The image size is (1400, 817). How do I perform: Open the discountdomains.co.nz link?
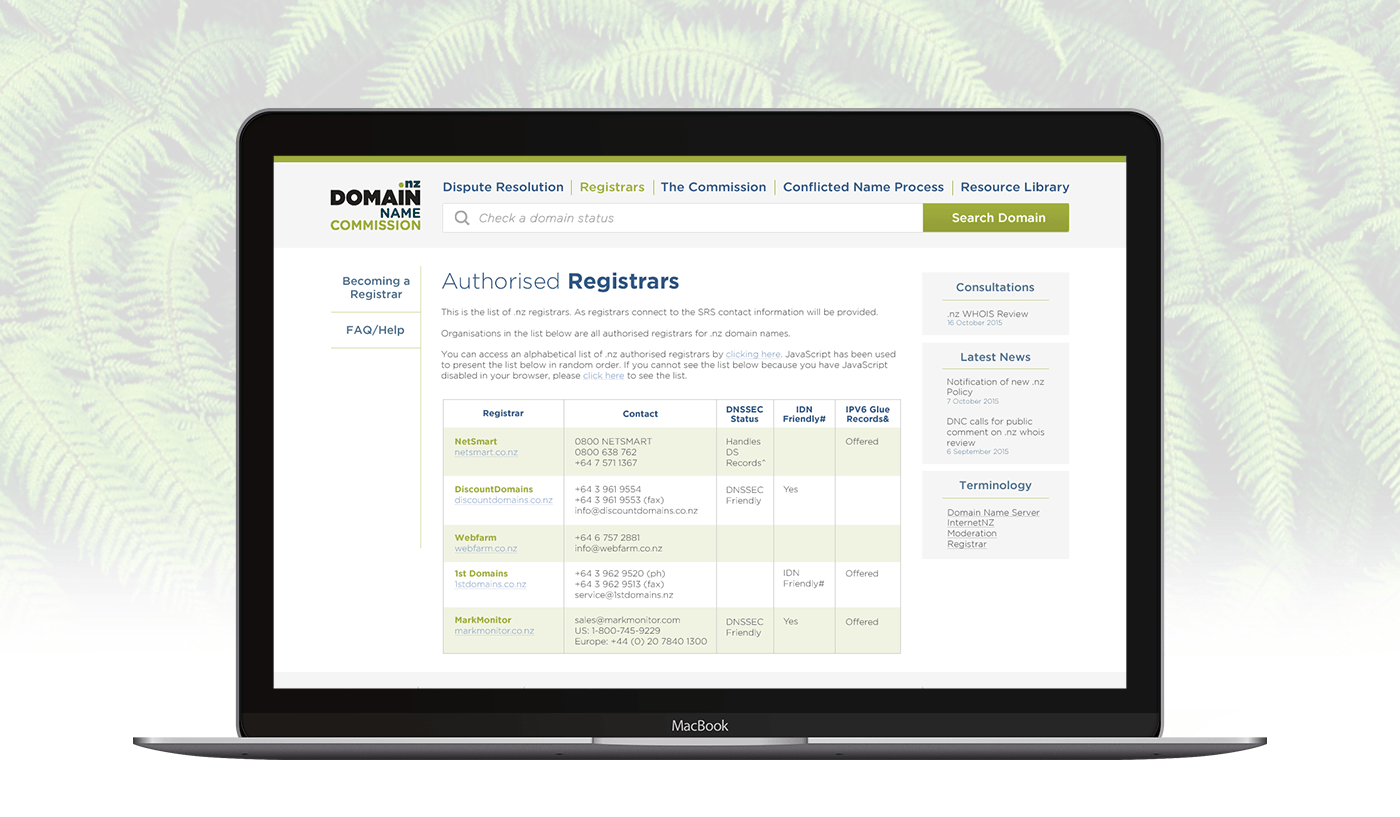click(x=503, y=500)
